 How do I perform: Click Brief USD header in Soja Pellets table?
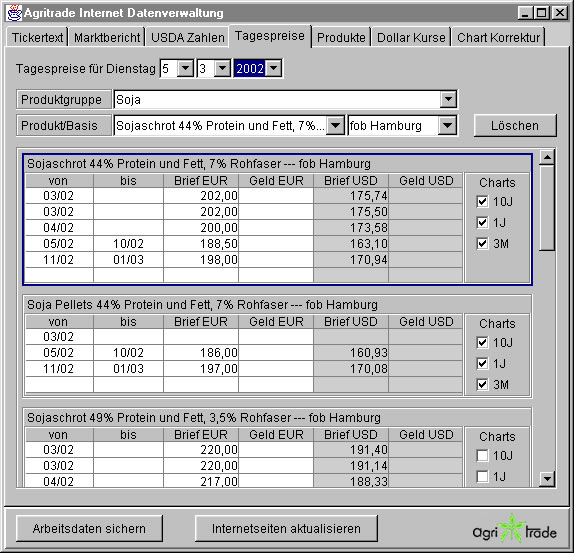pos(351,322)
